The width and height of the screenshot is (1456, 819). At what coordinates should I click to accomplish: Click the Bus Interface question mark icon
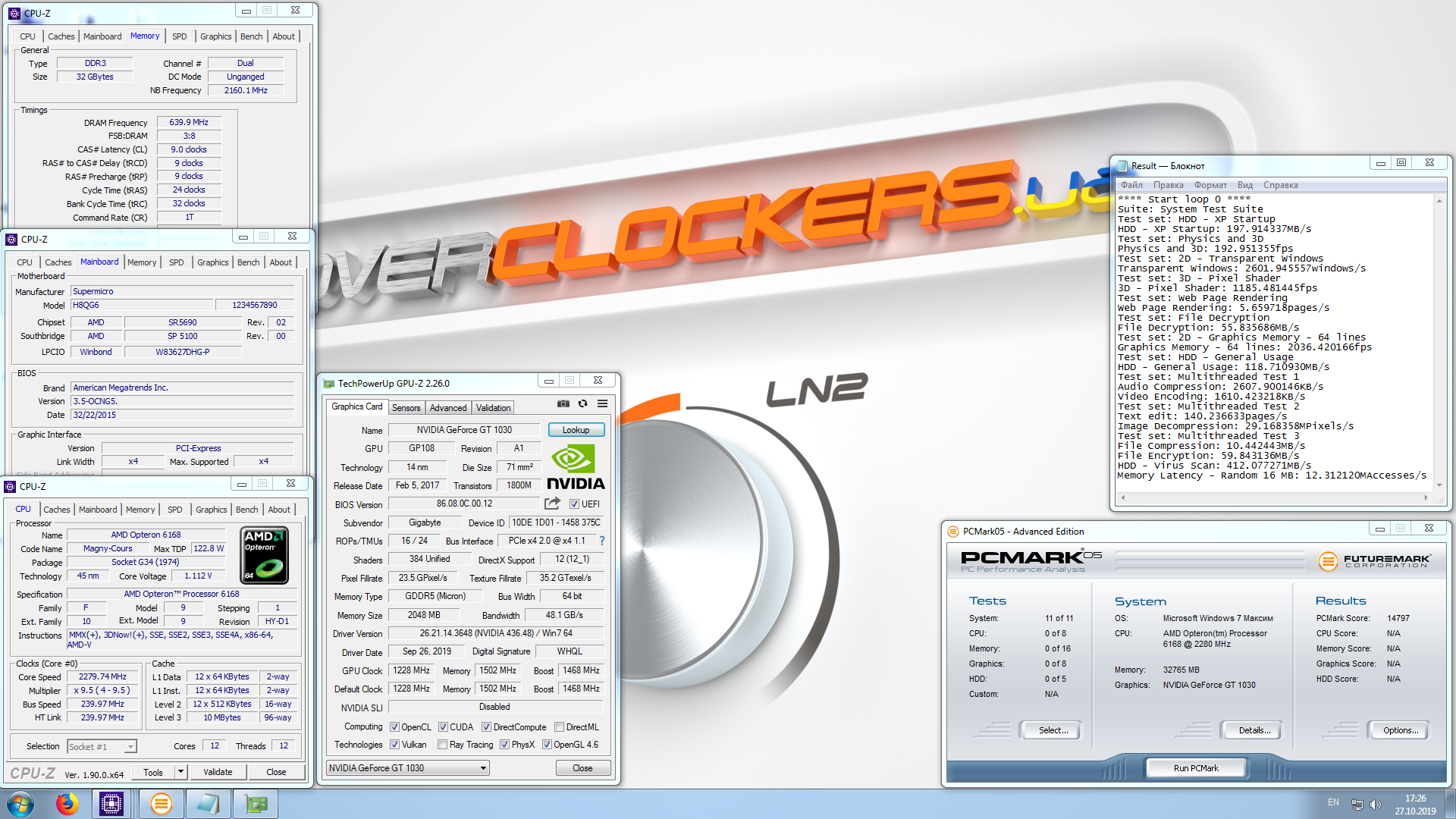[602, 541]
